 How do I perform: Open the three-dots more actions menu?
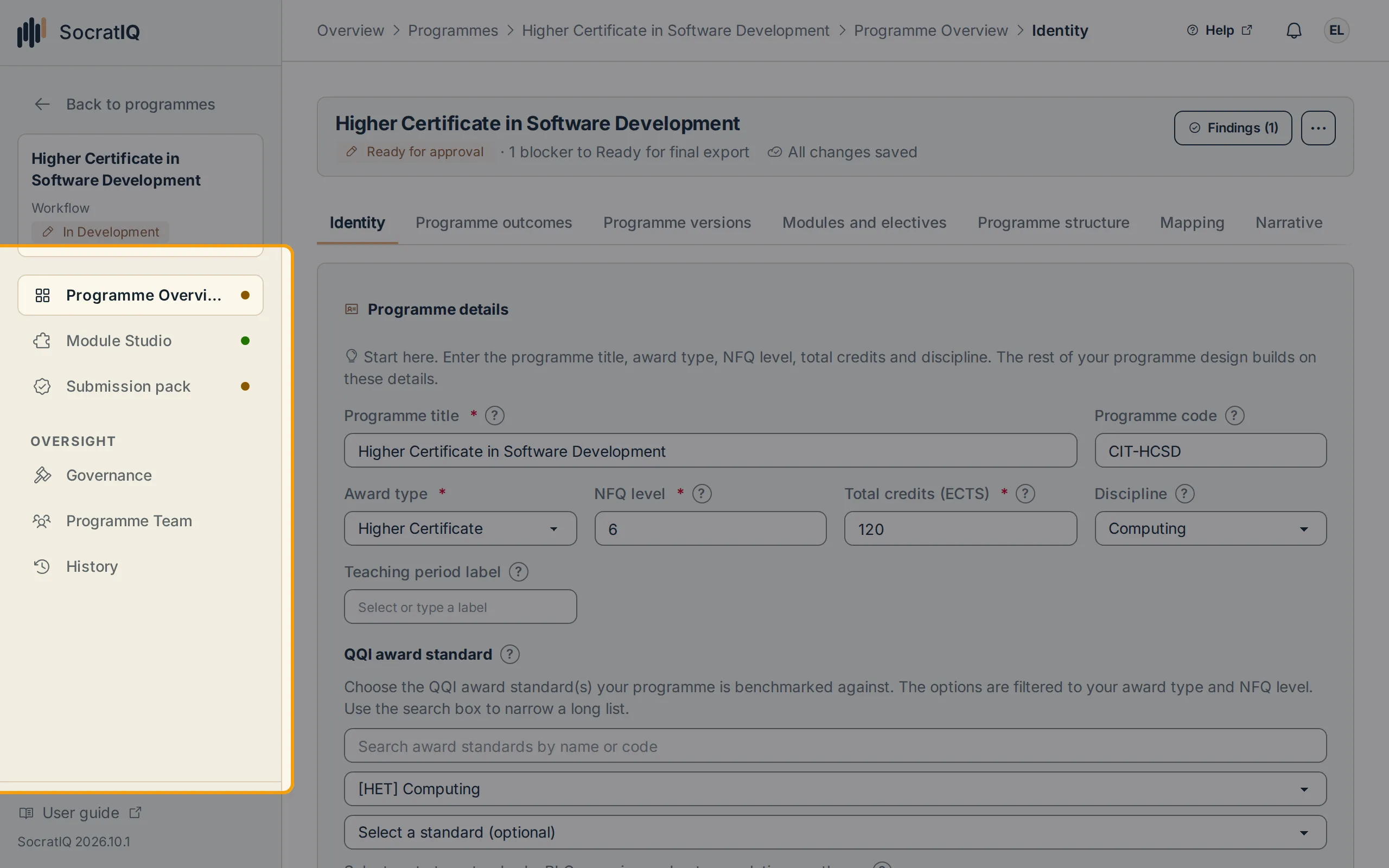point(1318,128)
